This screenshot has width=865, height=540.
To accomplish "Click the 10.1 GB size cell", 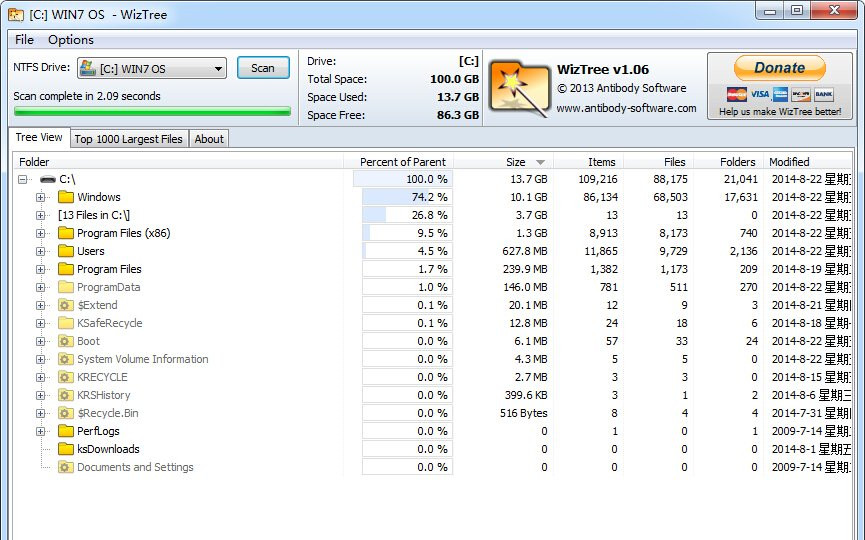I will point(528,197).
